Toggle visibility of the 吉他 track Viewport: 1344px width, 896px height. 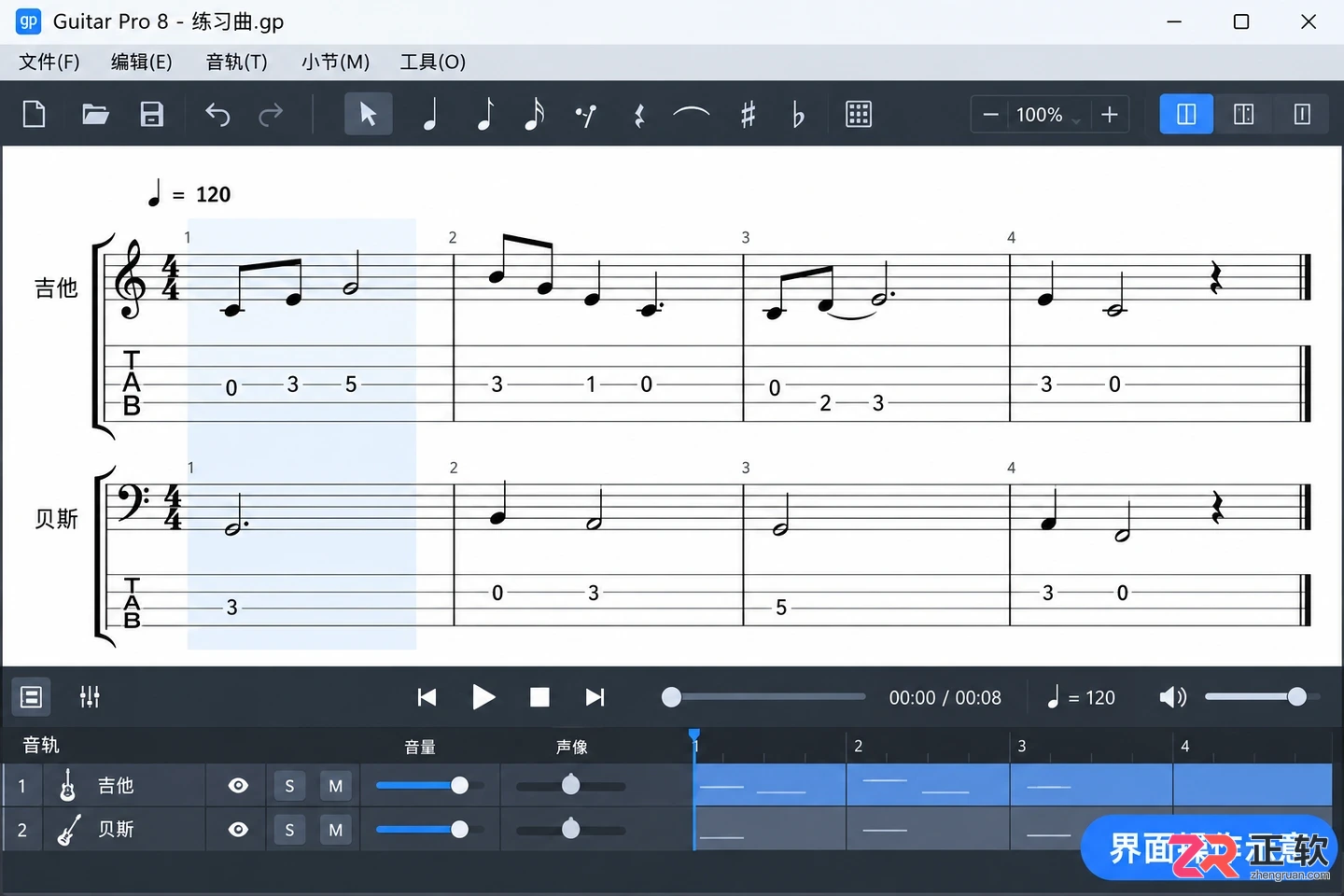pyautogui.click(x=239, y=786)
